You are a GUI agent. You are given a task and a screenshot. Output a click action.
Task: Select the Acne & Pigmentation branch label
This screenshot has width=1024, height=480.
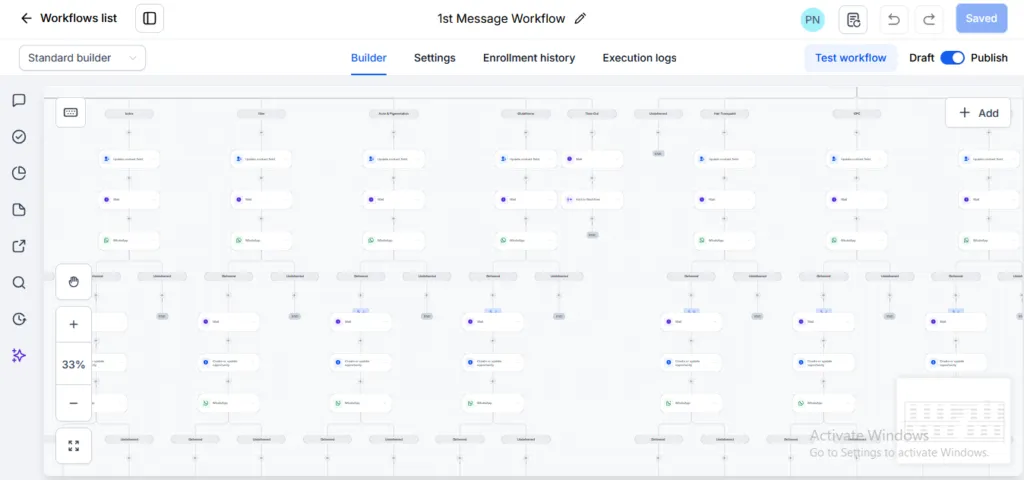394,114
